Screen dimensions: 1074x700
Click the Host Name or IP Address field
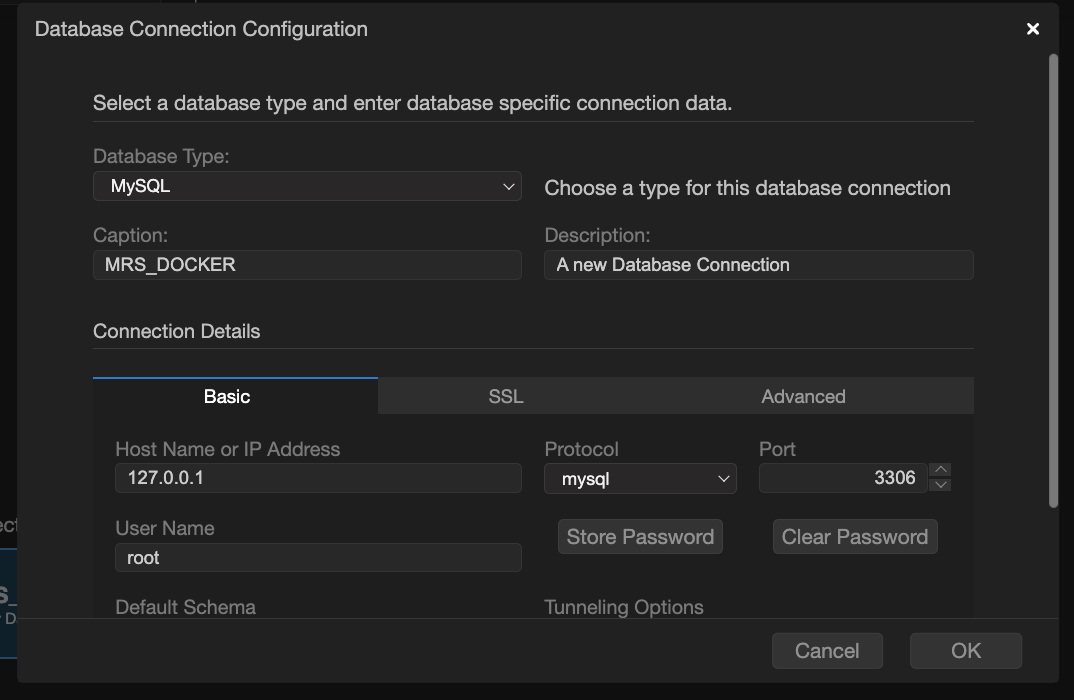pos(318,478)
